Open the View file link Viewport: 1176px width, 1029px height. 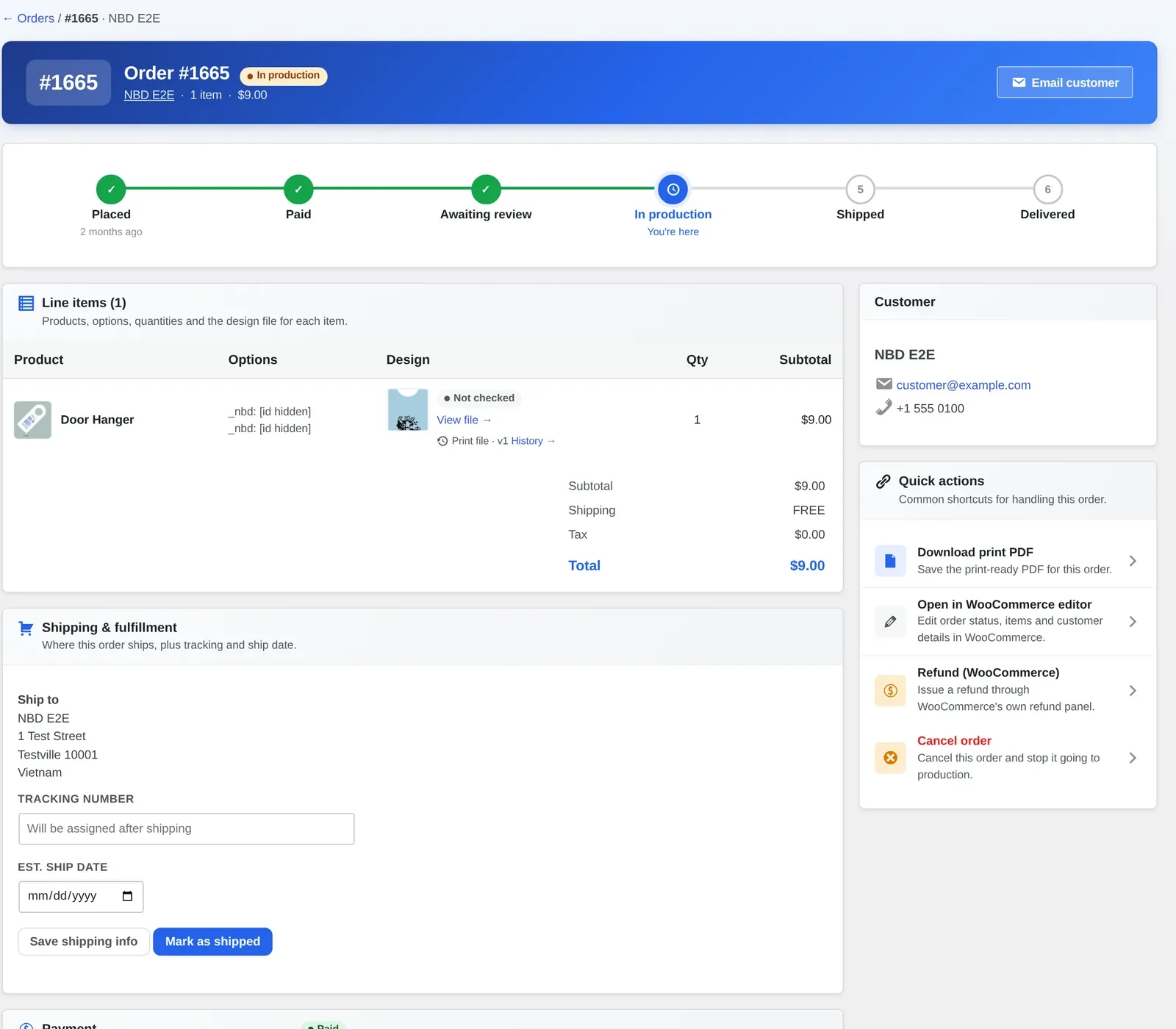[x=464, y=420]
